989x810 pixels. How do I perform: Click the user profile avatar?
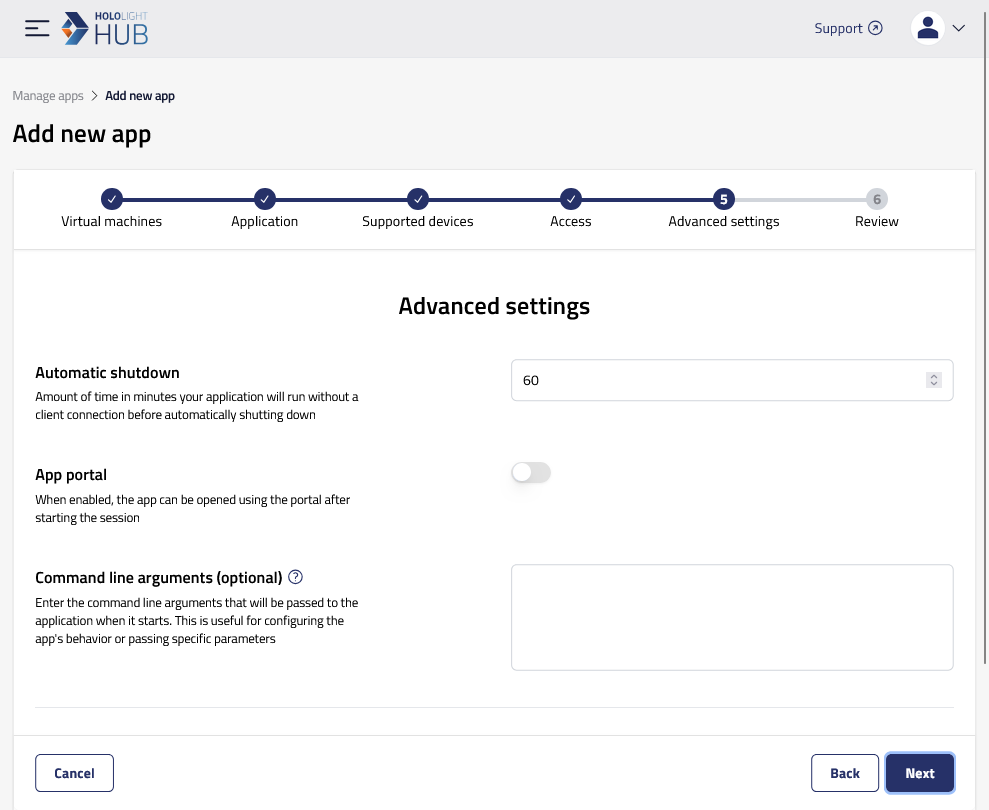click(927, 28)
